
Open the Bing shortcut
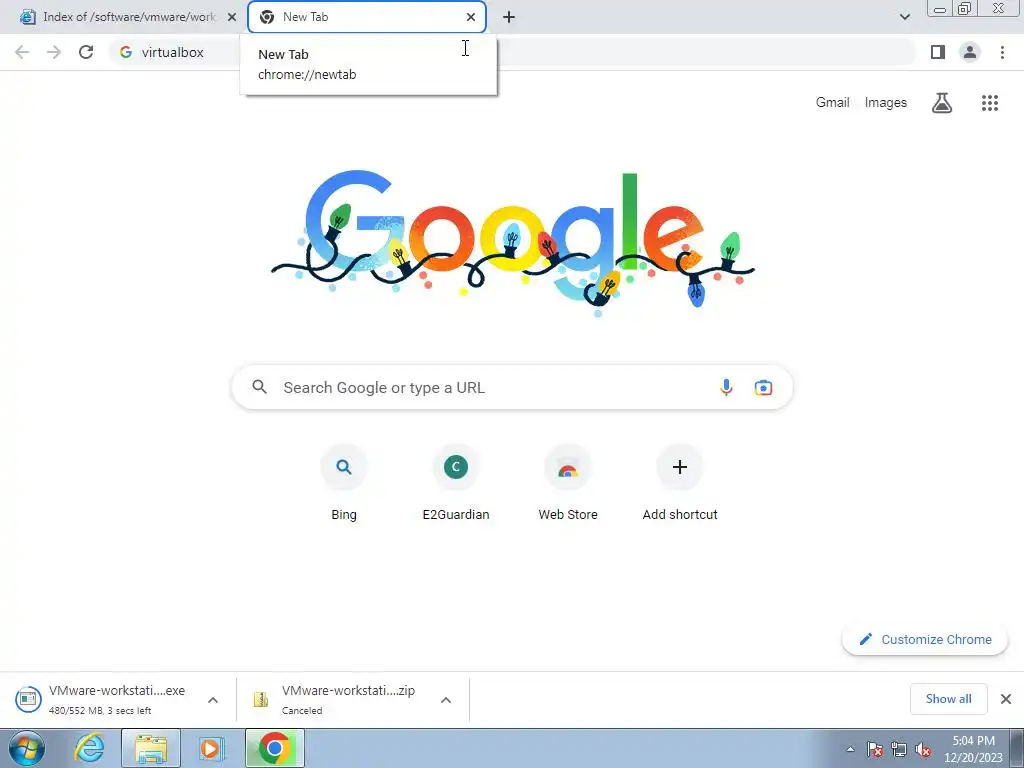344,483
